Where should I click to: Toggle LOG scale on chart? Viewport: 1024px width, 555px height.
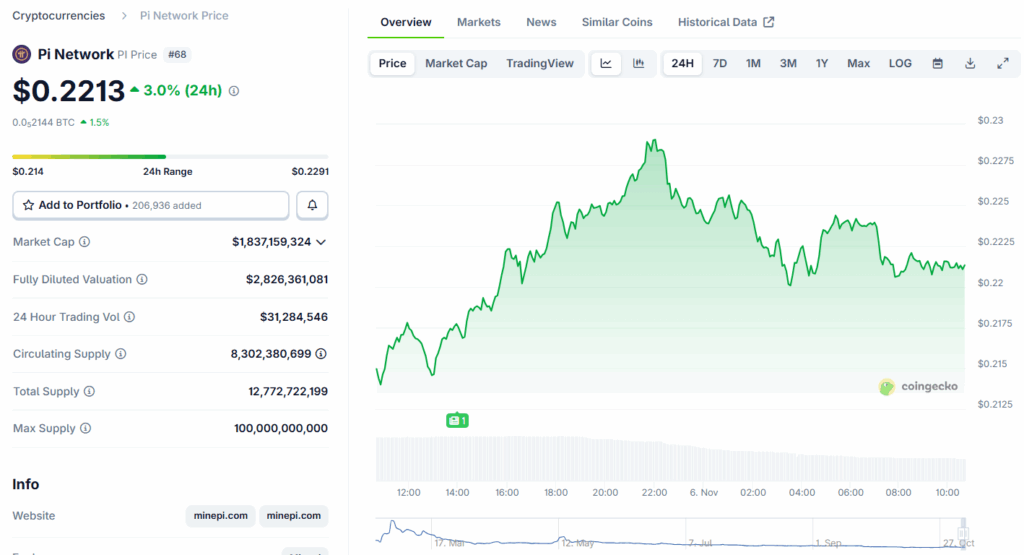pyautogui.click(x=900, y=63)
